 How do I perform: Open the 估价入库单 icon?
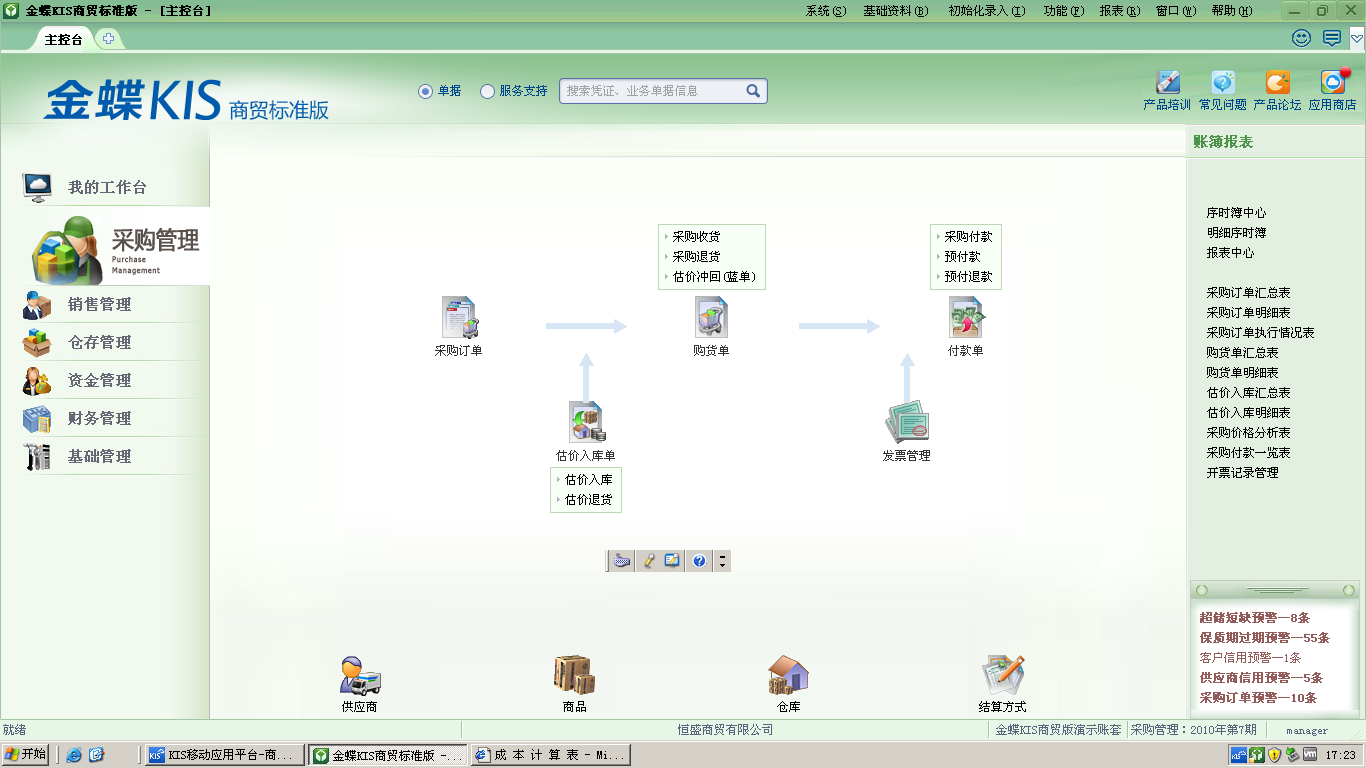pyautogui.click(x=586, y=423)
